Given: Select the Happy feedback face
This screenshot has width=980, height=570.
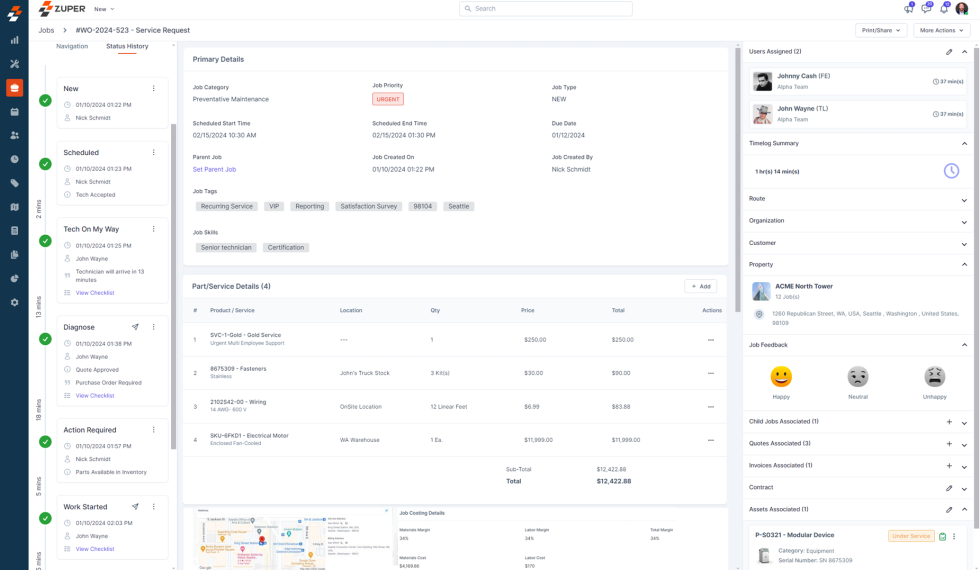Looking at the screenshot, I should pyautogui.click(x=781, y=377).
